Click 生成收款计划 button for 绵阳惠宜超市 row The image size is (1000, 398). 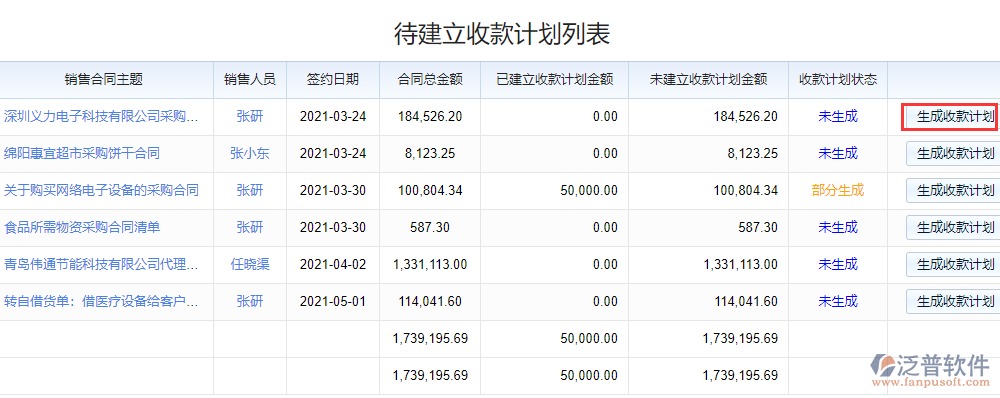pyautogui.click(x=953, y=154)
